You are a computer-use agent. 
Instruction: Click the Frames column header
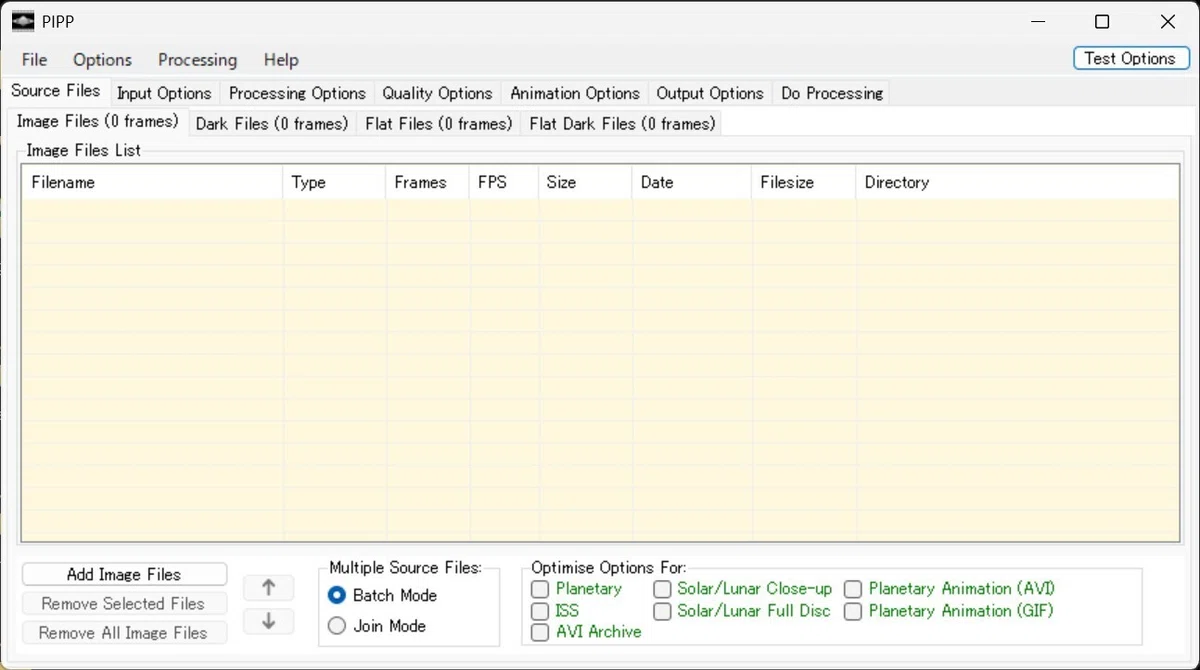pos(427,182)
